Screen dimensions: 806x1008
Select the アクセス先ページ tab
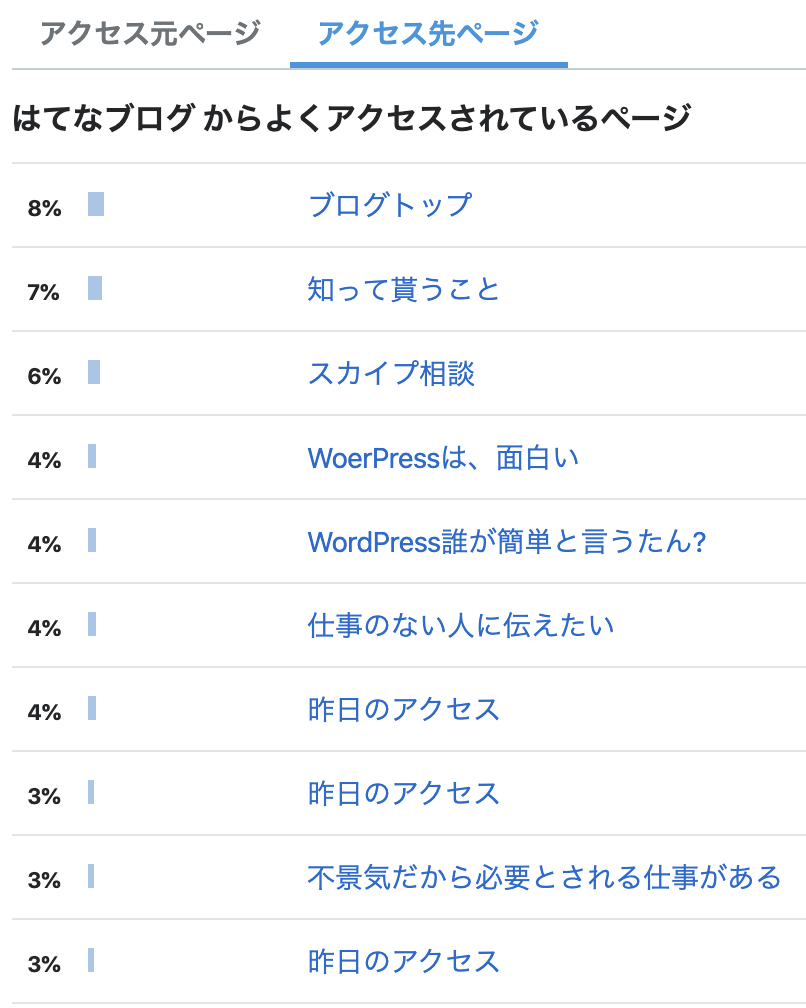pos(429,33)
